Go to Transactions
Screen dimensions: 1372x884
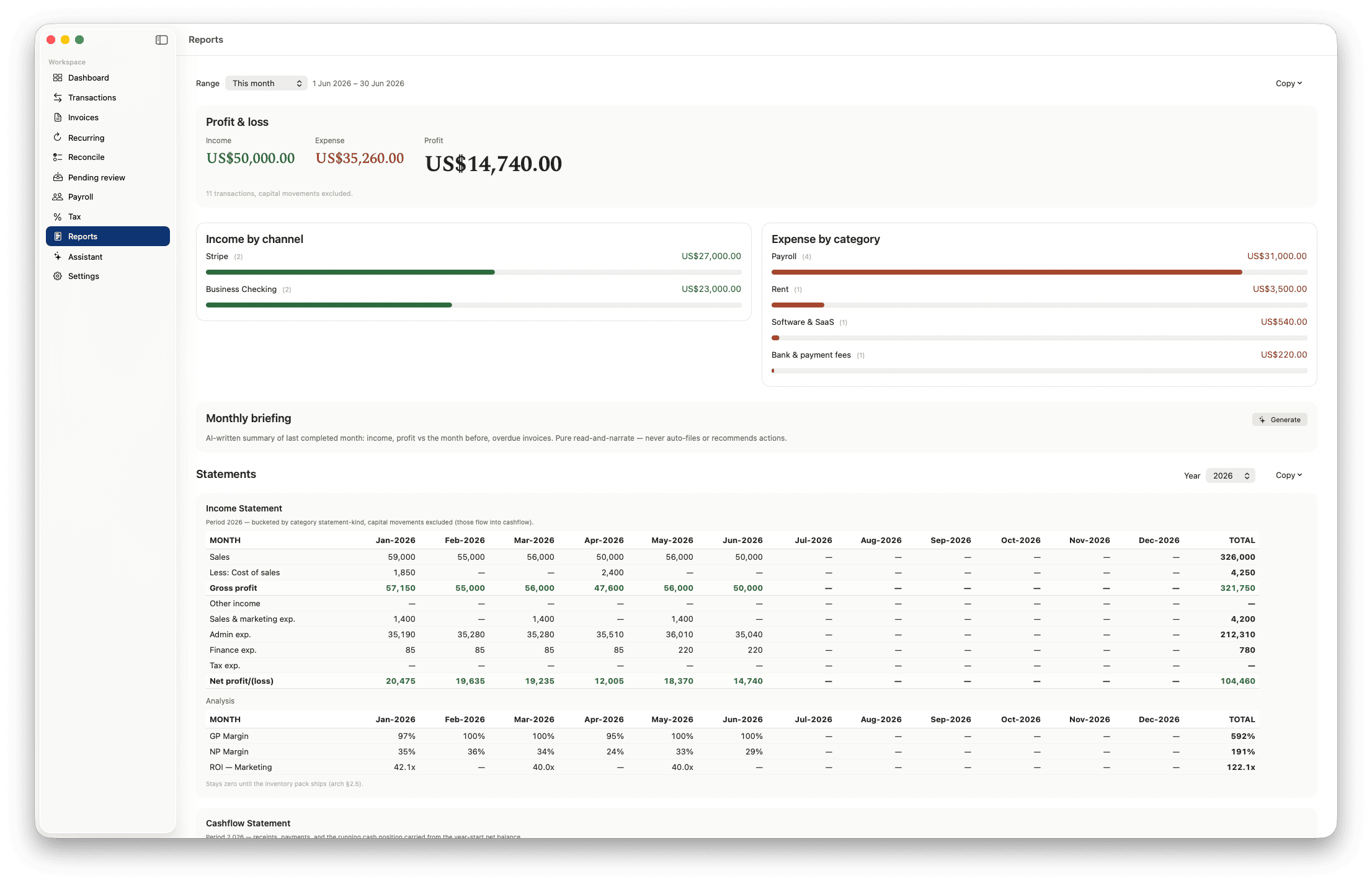click(x=108, y=97)
